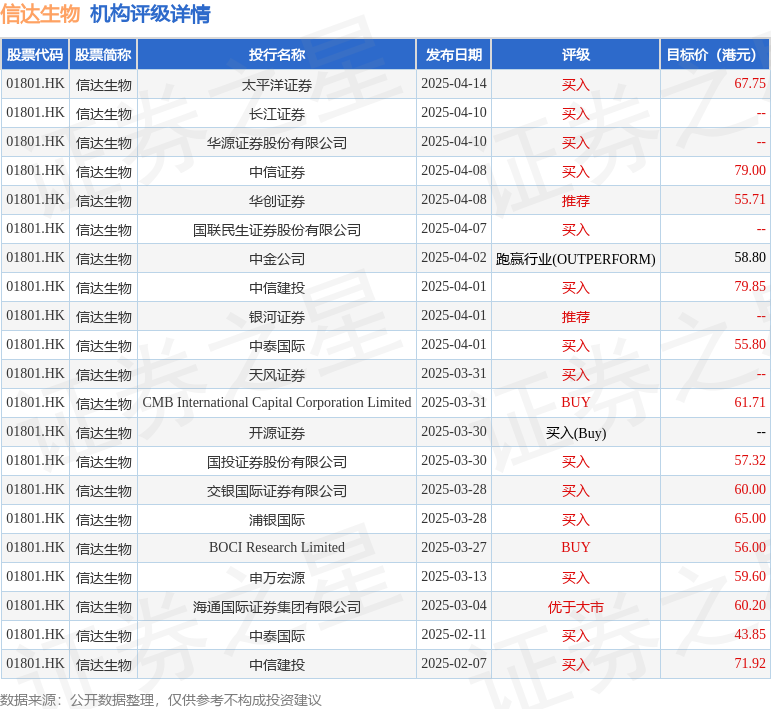Image resolution: width=771 pixels, height=709 pixels.
Task: Click the 79.85 target price value
Action: (749, 287)
